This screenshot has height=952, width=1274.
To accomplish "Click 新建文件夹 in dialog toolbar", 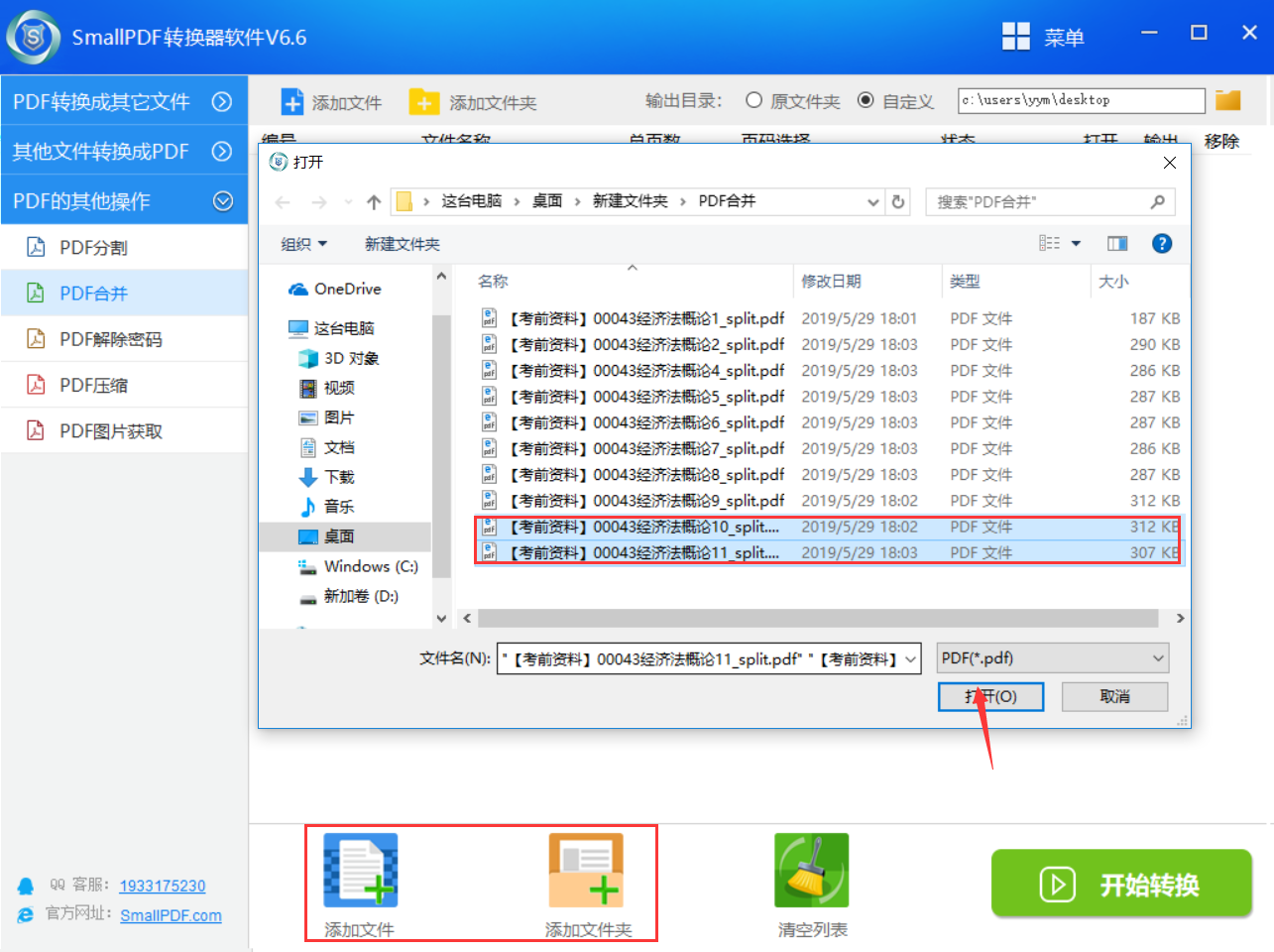I will [403, 244].
